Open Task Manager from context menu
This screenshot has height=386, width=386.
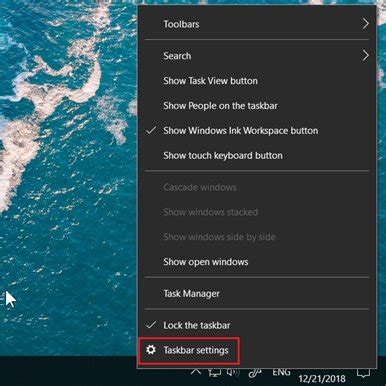coord(257,294)
